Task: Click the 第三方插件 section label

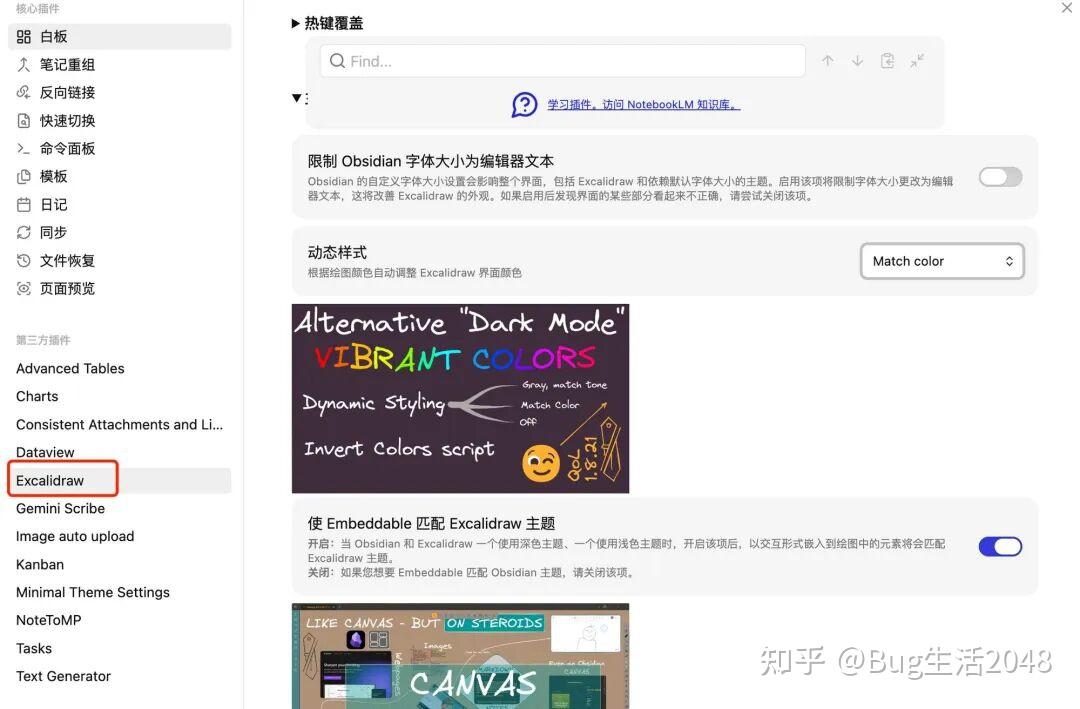Action: coord(43,340)
